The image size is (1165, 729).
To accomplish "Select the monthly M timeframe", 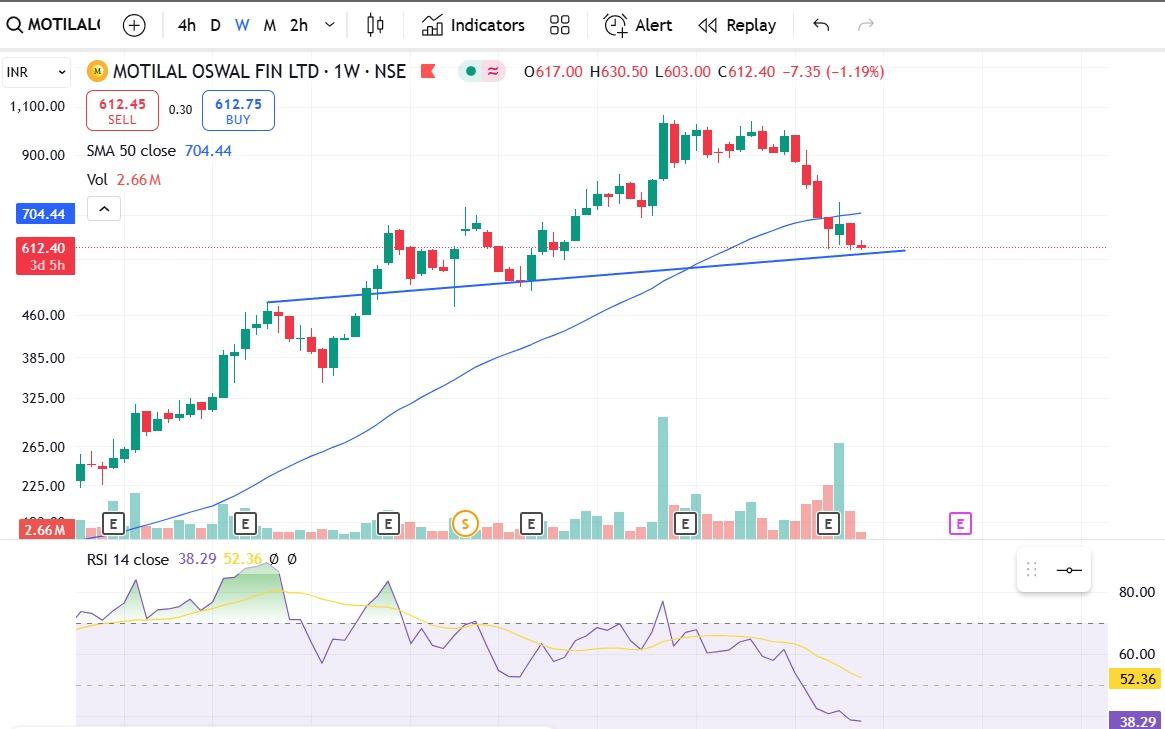I will tap(270, 25).
